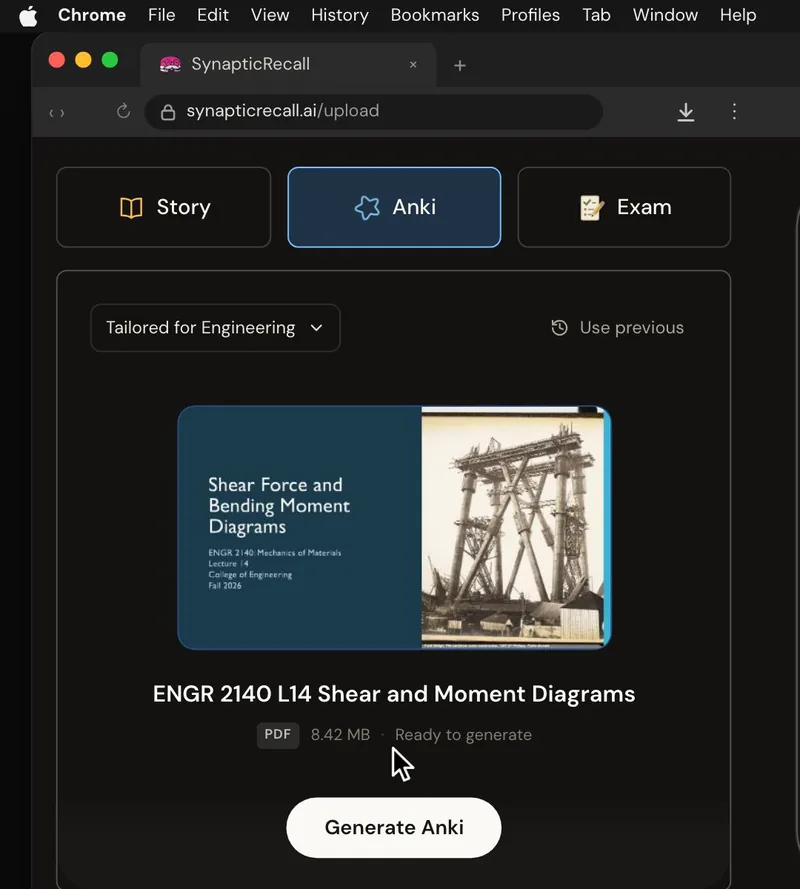This screenshot has height=889, width=800.
Task: Open Chrome's three-dot menu
Action: point(734,111)
